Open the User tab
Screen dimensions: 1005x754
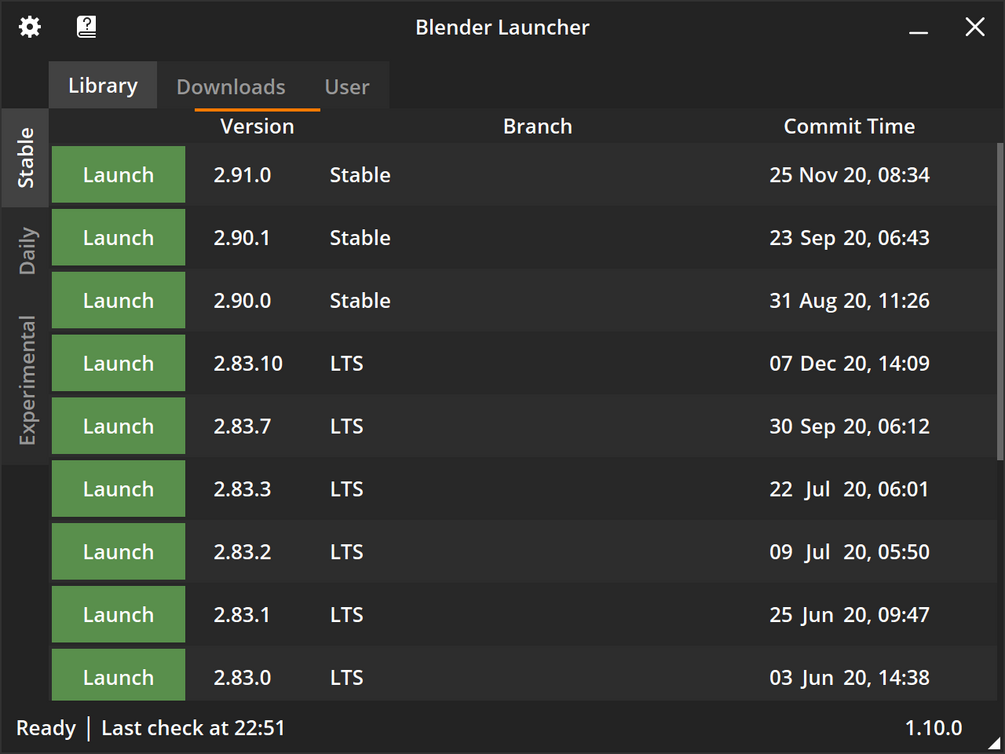click(x=347, y=87)
